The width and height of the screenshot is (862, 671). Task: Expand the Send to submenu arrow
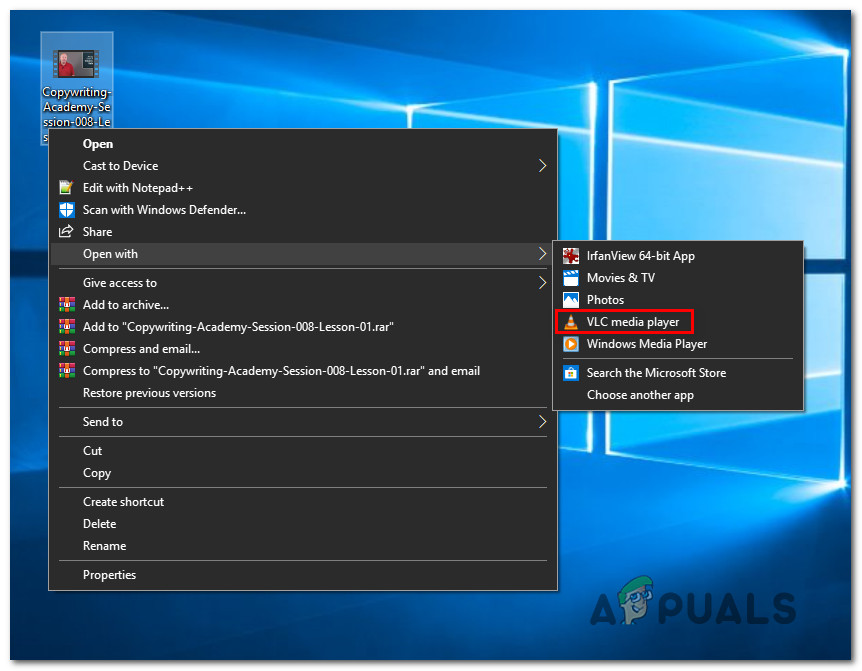coord(542,422)
